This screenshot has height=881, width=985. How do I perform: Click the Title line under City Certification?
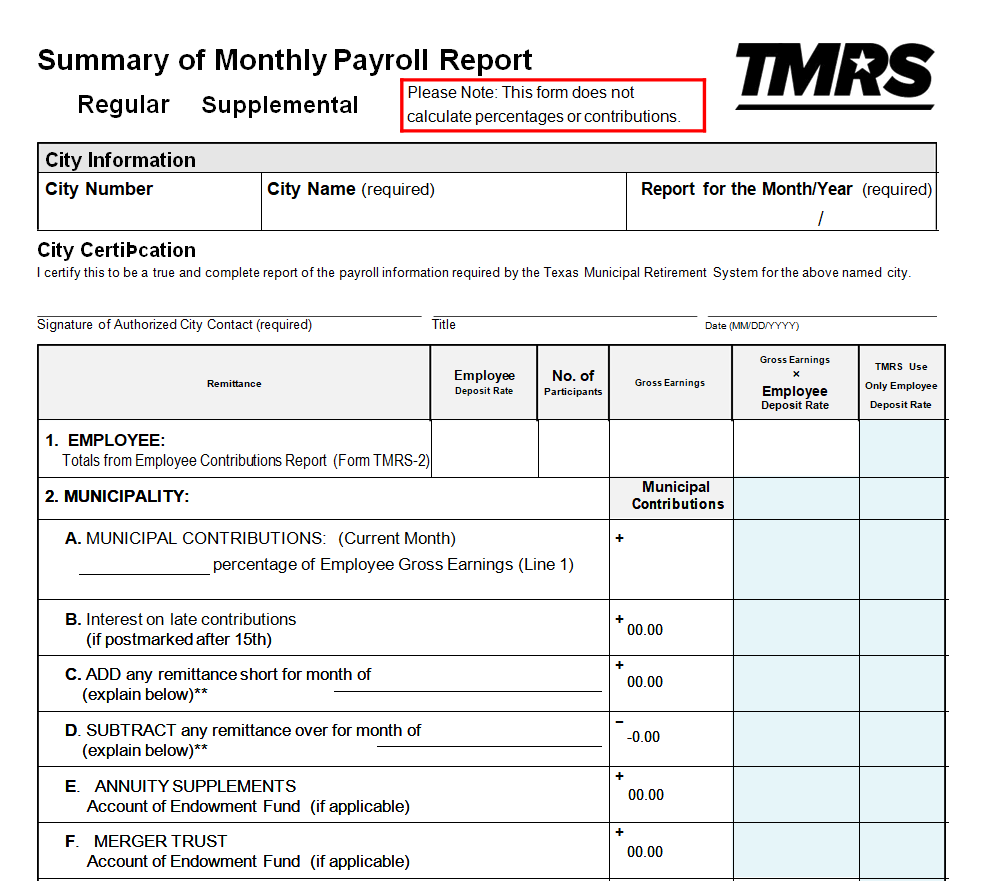[x=563, y=307]
